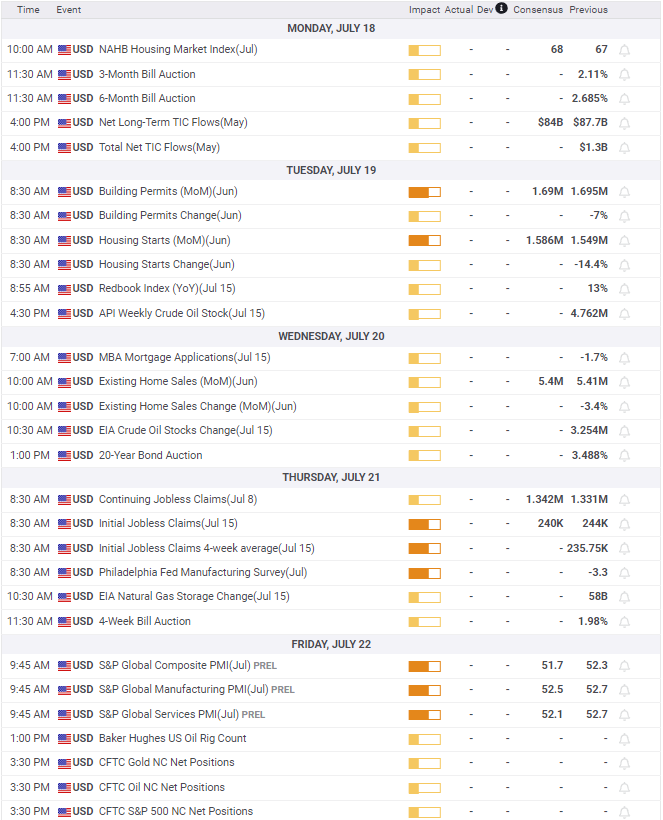Click bell icon for 20-Year Bond Auction
663x820 pixels.
pos(624,455)
